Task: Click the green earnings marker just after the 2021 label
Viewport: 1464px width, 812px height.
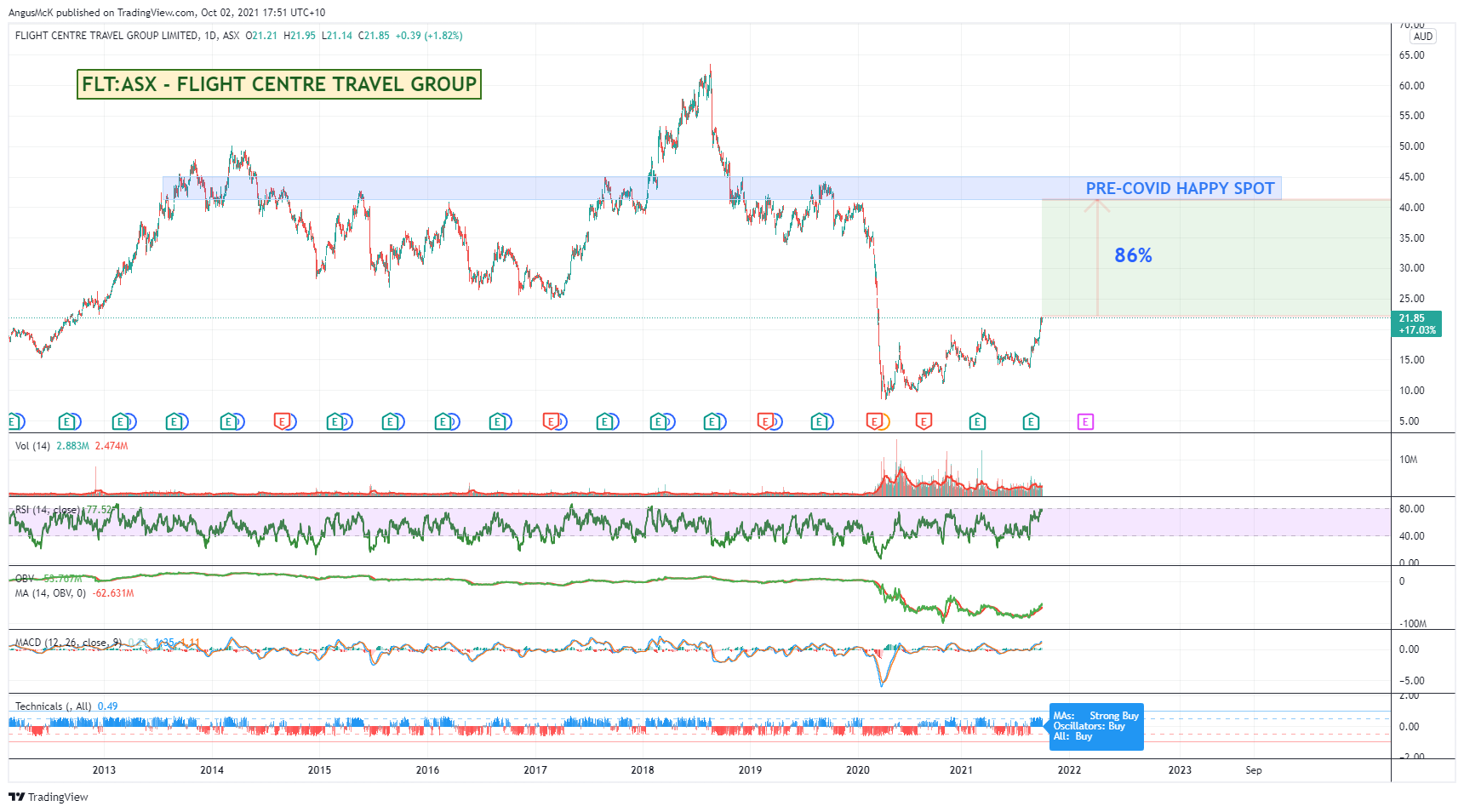Action: point(977,421)
